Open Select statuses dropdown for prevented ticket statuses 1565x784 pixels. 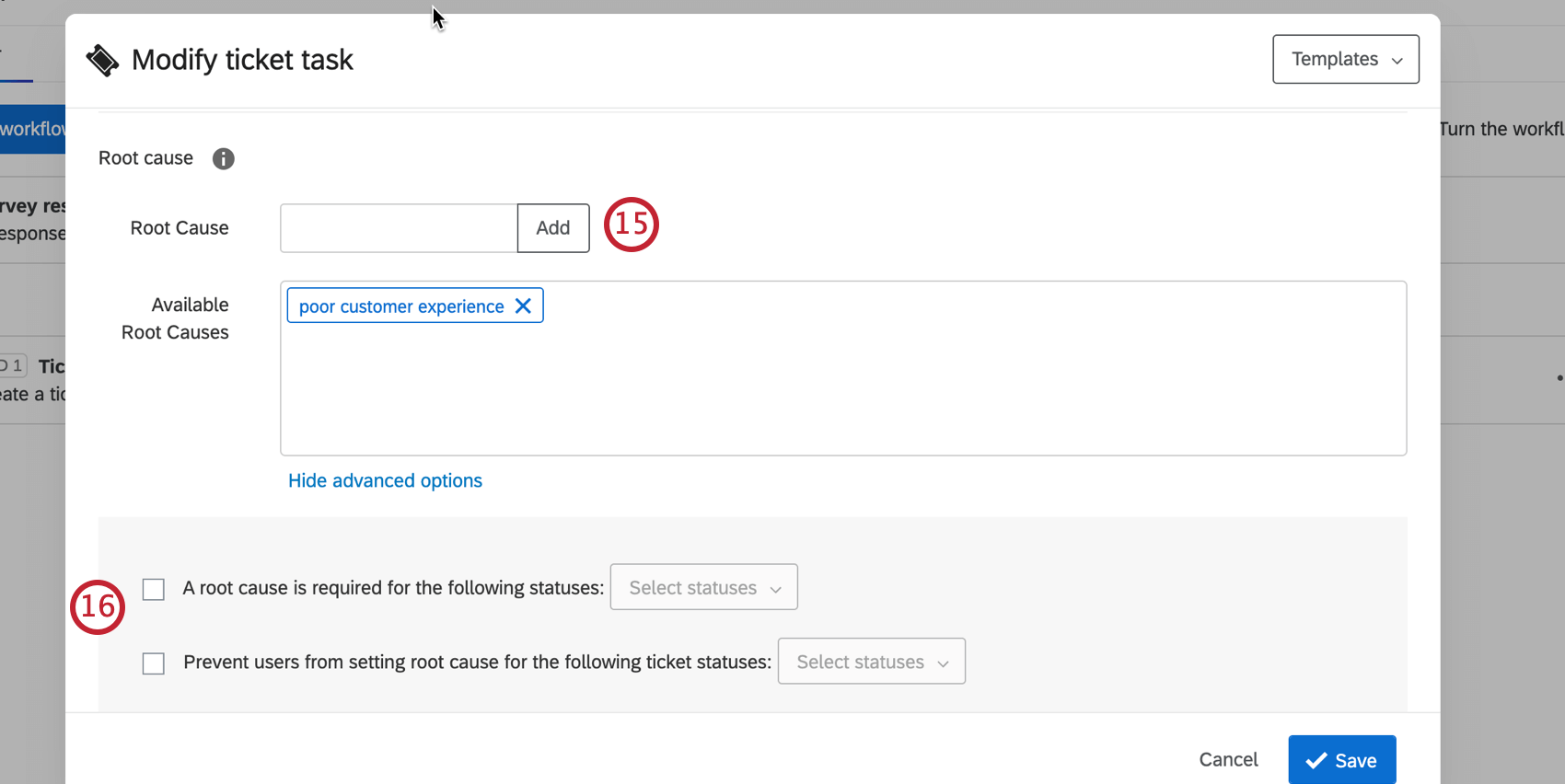pos(872,662)
